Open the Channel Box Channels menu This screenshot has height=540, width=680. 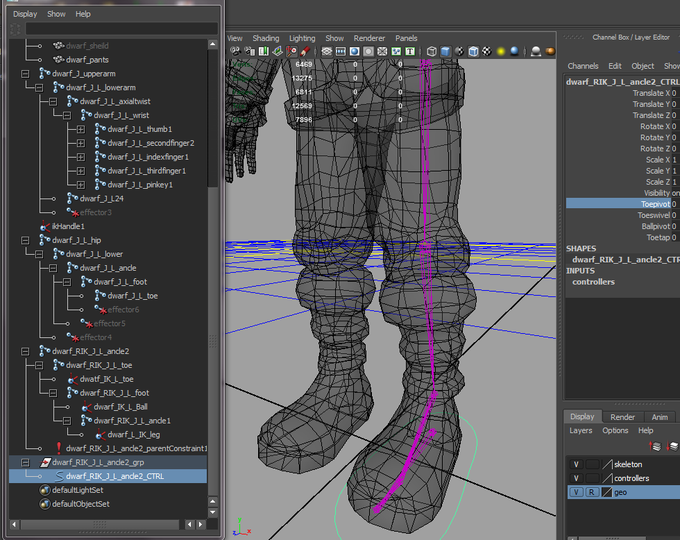[583, 66]
